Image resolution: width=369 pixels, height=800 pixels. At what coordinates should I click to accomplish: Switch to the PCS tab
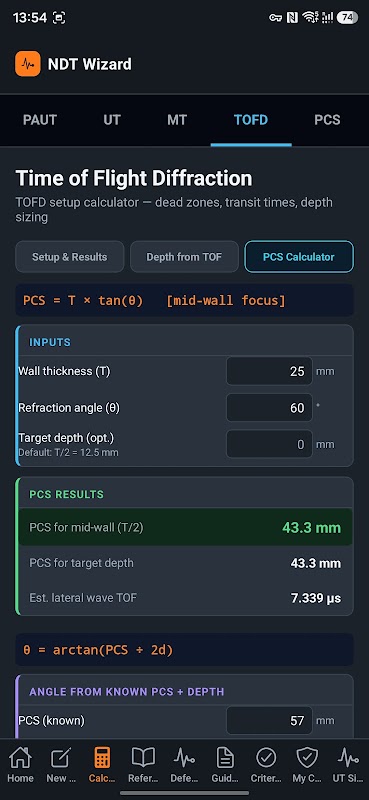327,120
